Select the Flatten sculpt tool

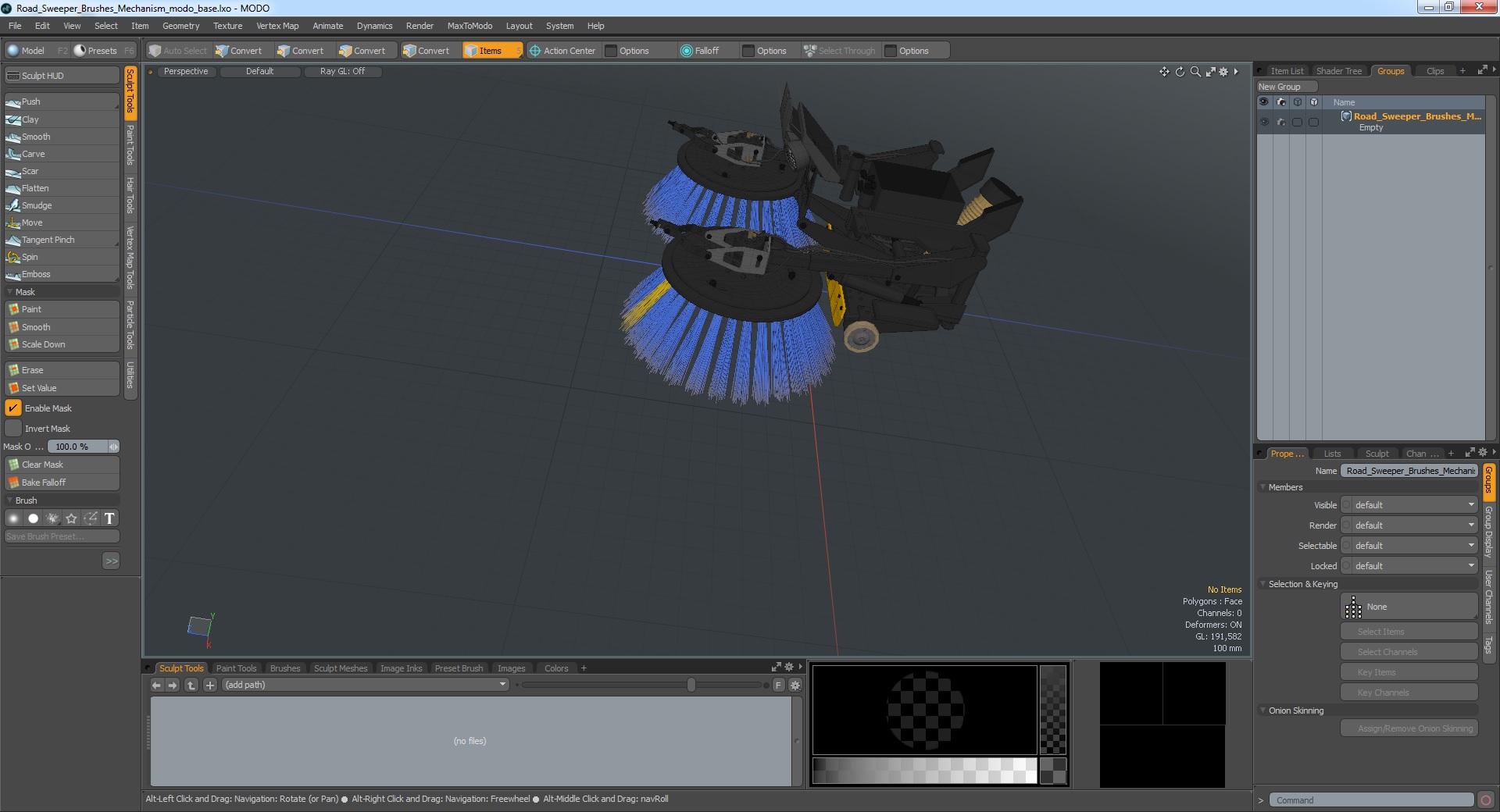(62, 188)
